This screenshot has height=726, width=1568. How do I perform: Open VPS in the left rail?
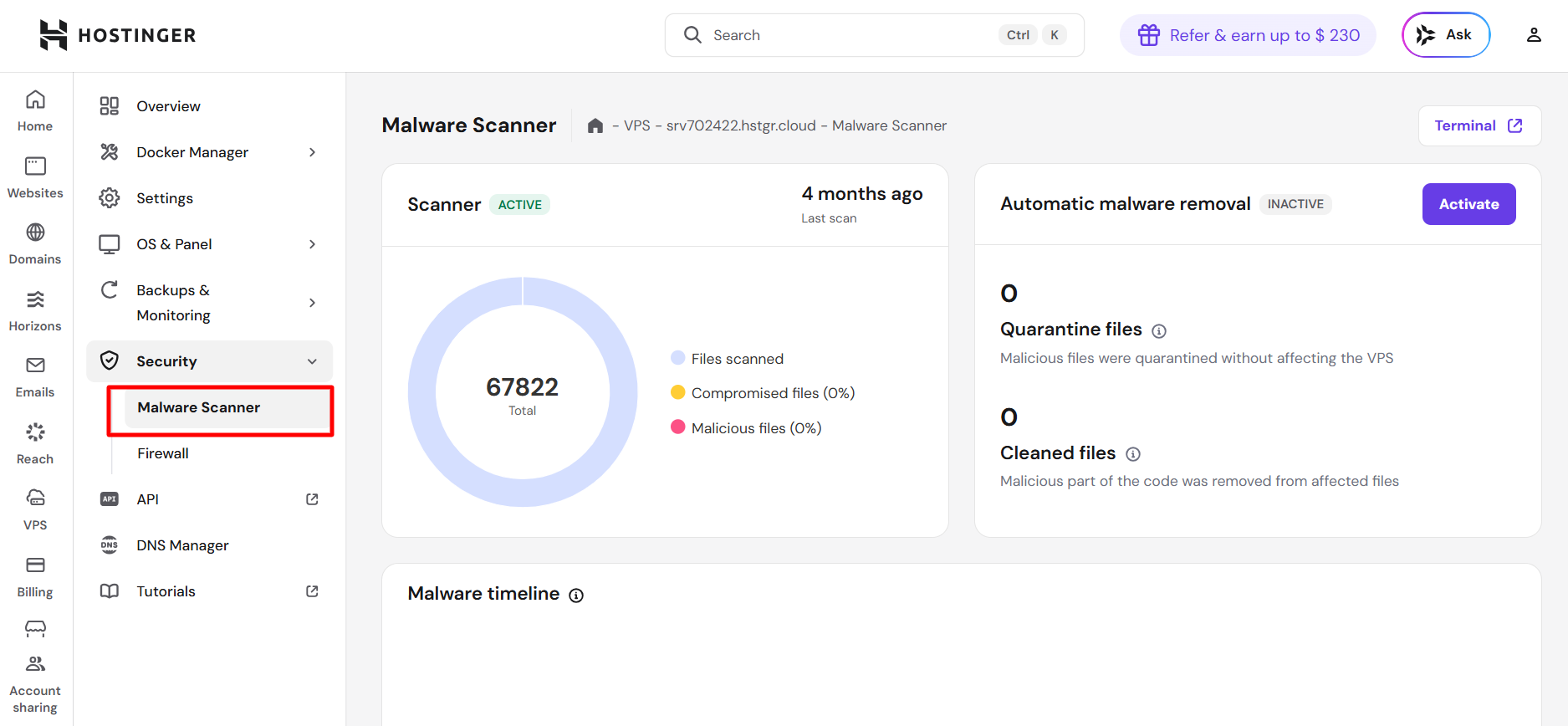(35, 510)
